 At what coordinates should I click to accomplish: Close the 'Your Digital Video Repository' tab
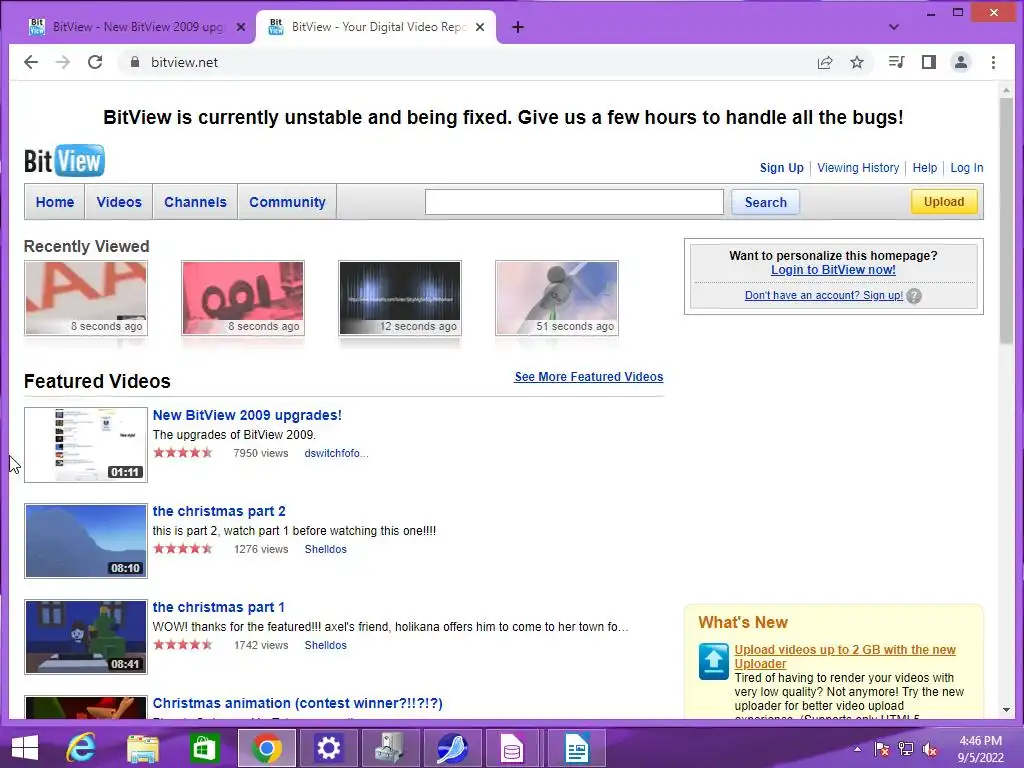point(480,27)
